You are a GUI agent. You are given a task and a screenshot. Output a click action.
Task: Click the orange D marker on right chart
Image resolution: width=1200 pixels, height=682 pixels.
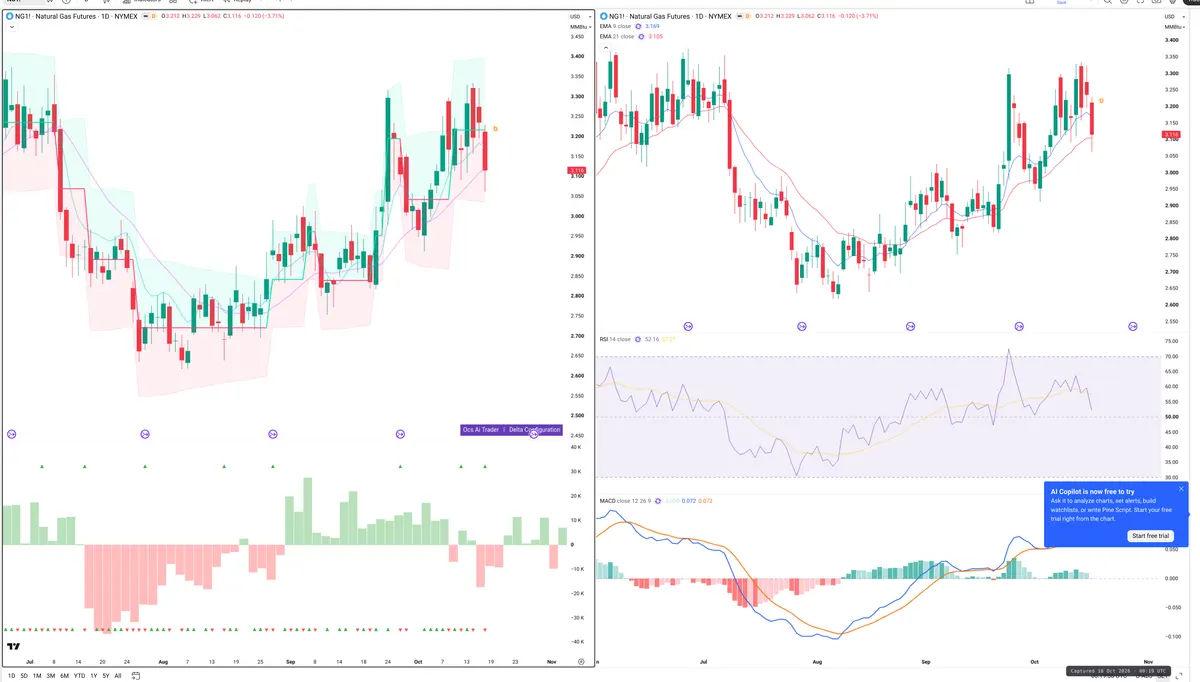[1101, 100]
